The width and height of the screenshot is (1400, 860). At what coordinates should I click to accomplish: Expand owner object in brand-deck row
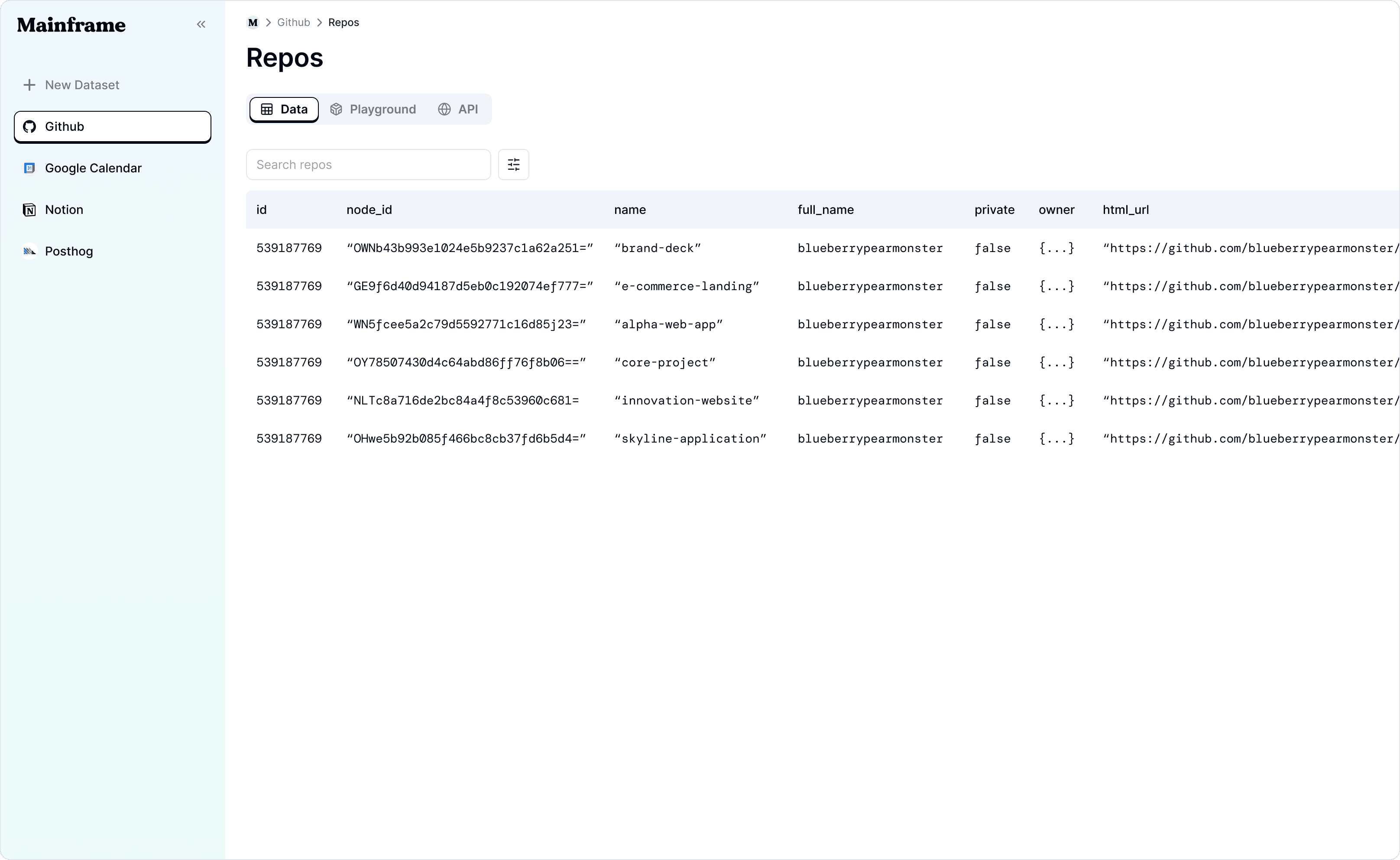click(x=1056, y=249)
